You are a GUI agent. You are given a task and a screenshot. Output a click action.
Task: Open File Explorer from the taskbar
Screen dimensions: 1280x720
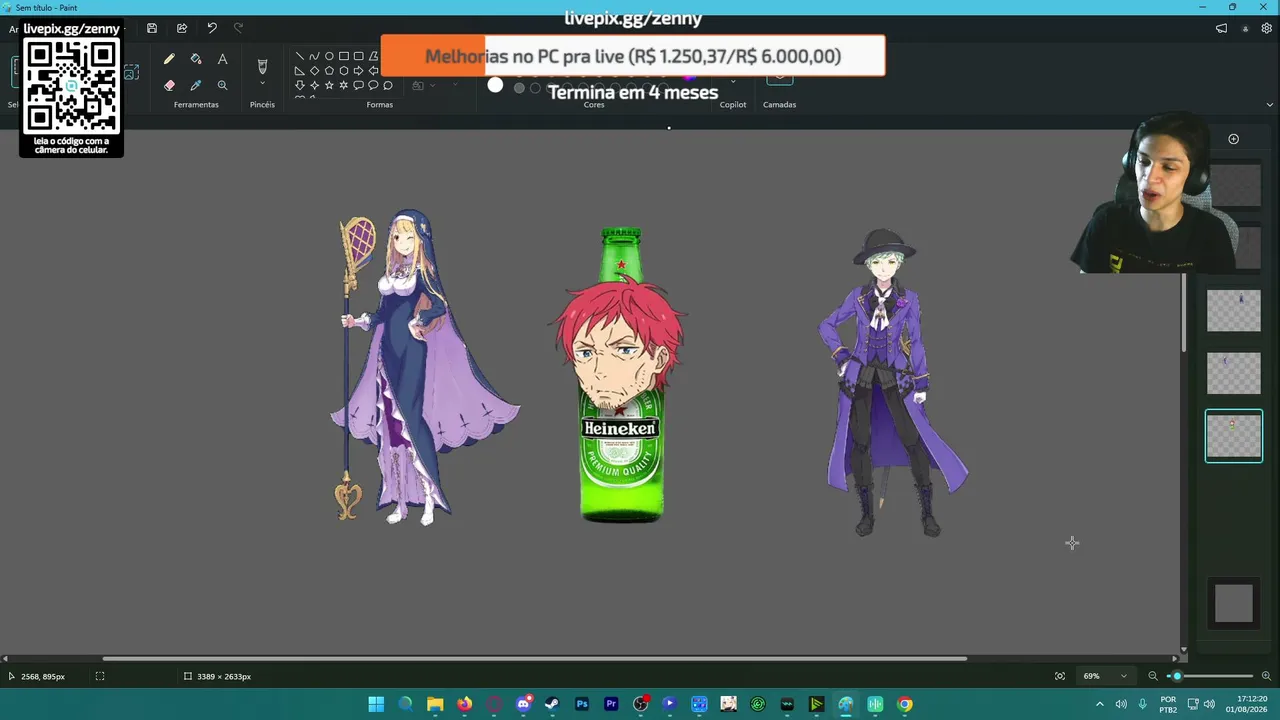[x=435, y=704]
